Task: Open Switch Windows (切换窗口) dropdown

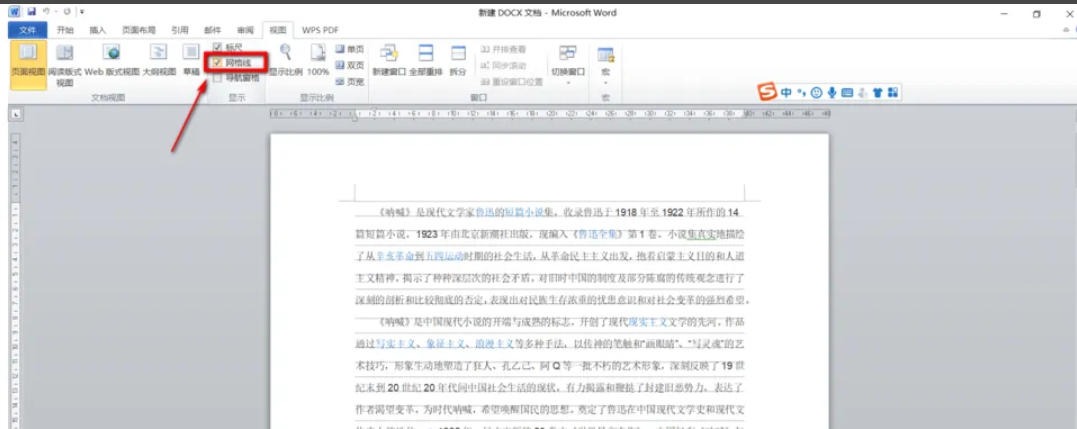Action: tap(568, 64)
